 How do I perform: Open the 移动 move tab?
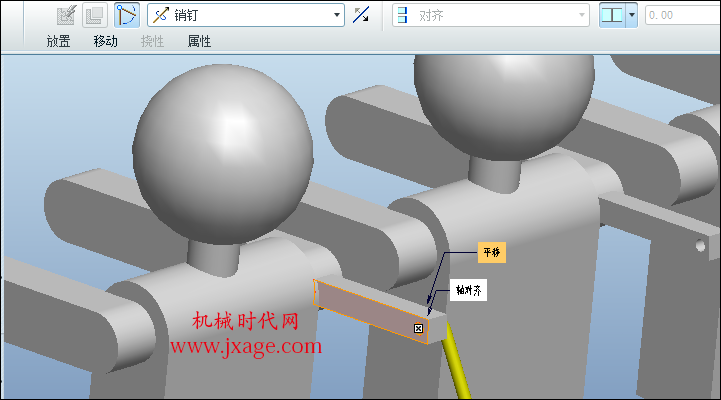click(x=106, y=41)
